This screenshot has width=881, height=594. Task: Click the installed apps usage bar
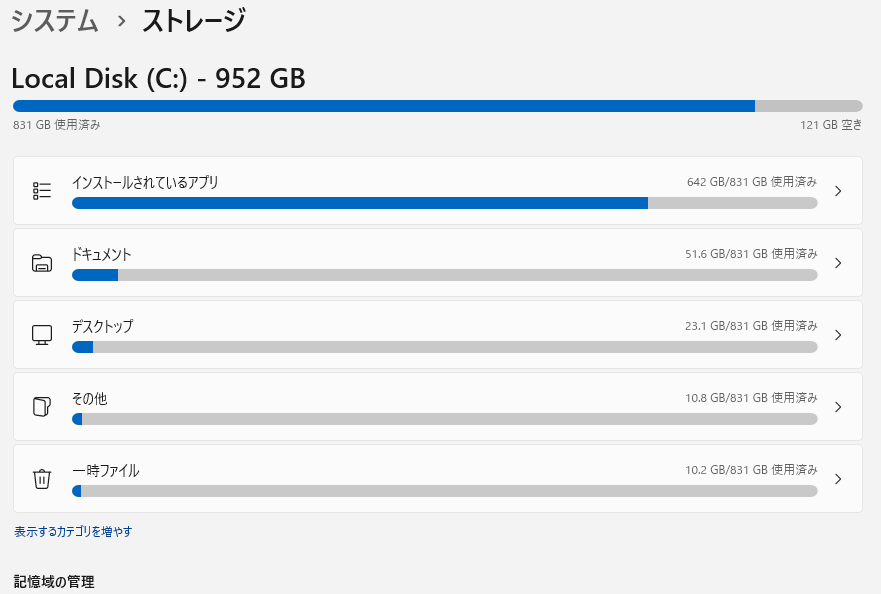pyautogui.click(x=444, y=203)
